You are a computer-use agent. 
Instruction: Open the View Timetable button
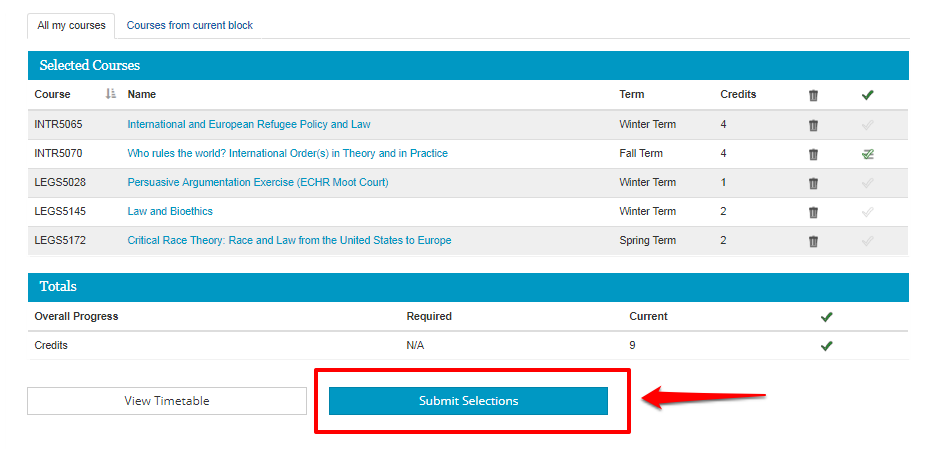coord(167,401)
